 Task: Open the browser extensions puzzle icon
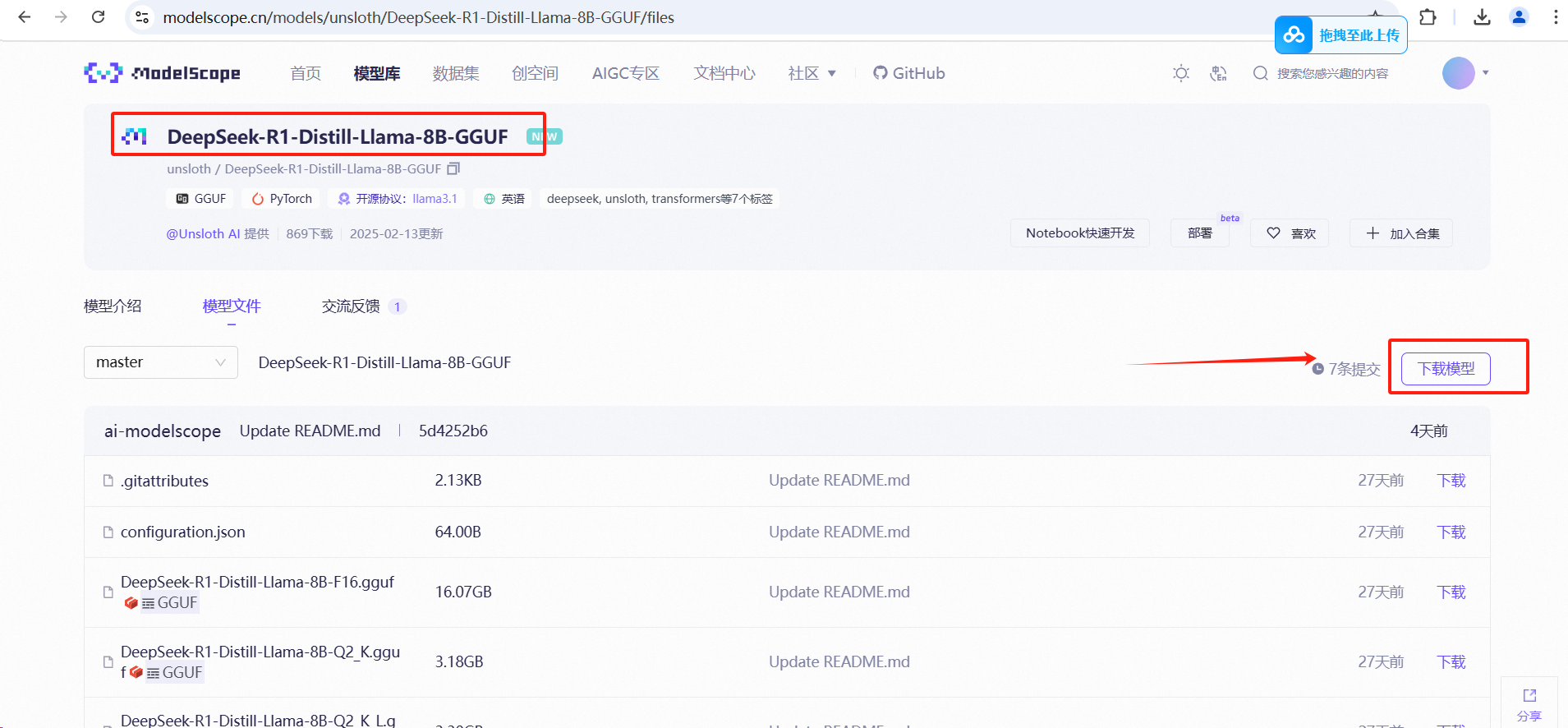(1428, 16)
